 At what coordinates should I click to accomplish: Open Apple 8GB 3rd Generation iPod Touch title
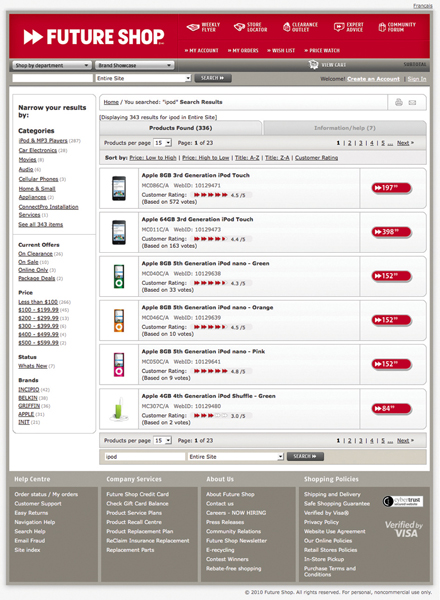click(x=196, y=175)
